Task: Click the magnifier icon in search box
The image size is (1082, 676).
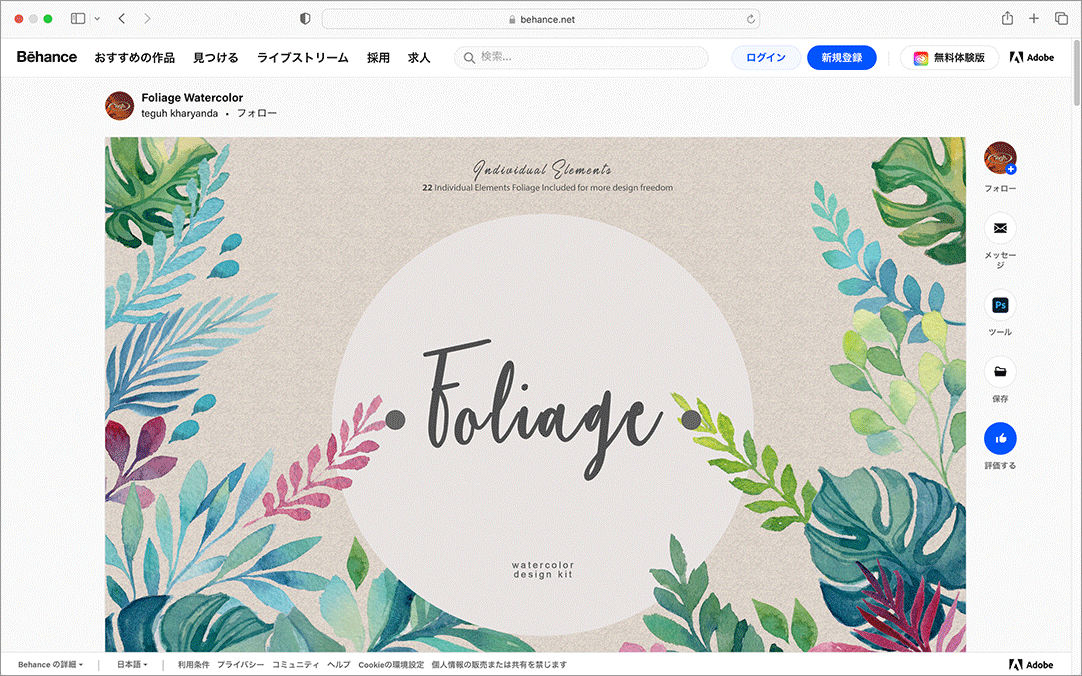Action: pos(469,58)
